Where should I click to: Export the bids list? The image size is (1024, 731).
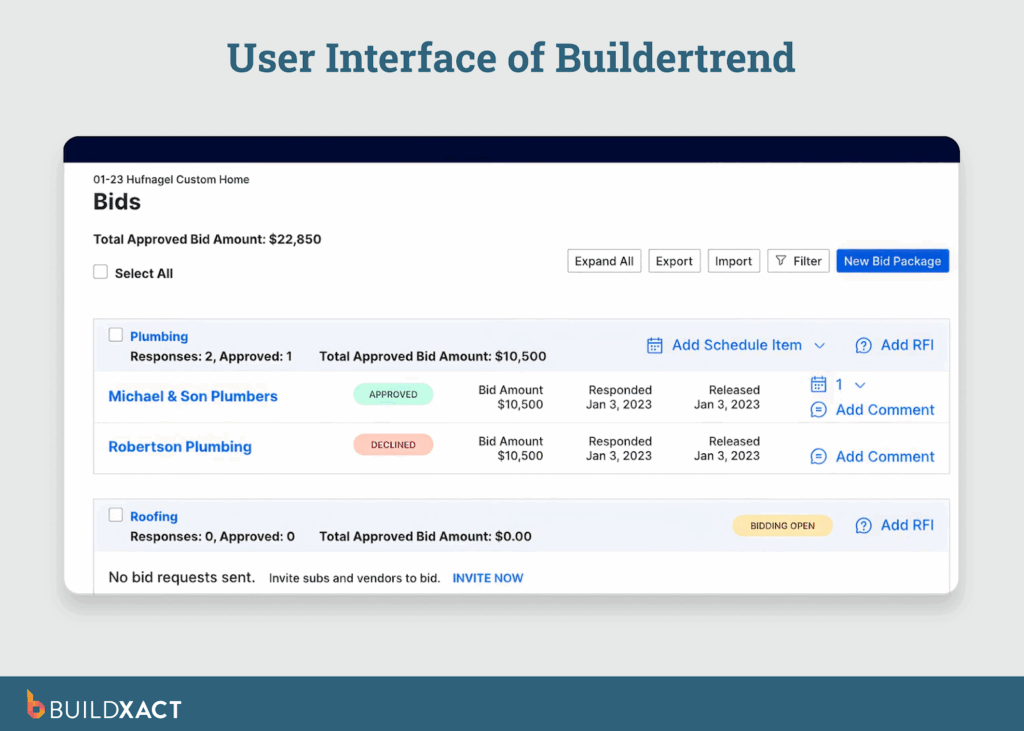click(674, 260)
